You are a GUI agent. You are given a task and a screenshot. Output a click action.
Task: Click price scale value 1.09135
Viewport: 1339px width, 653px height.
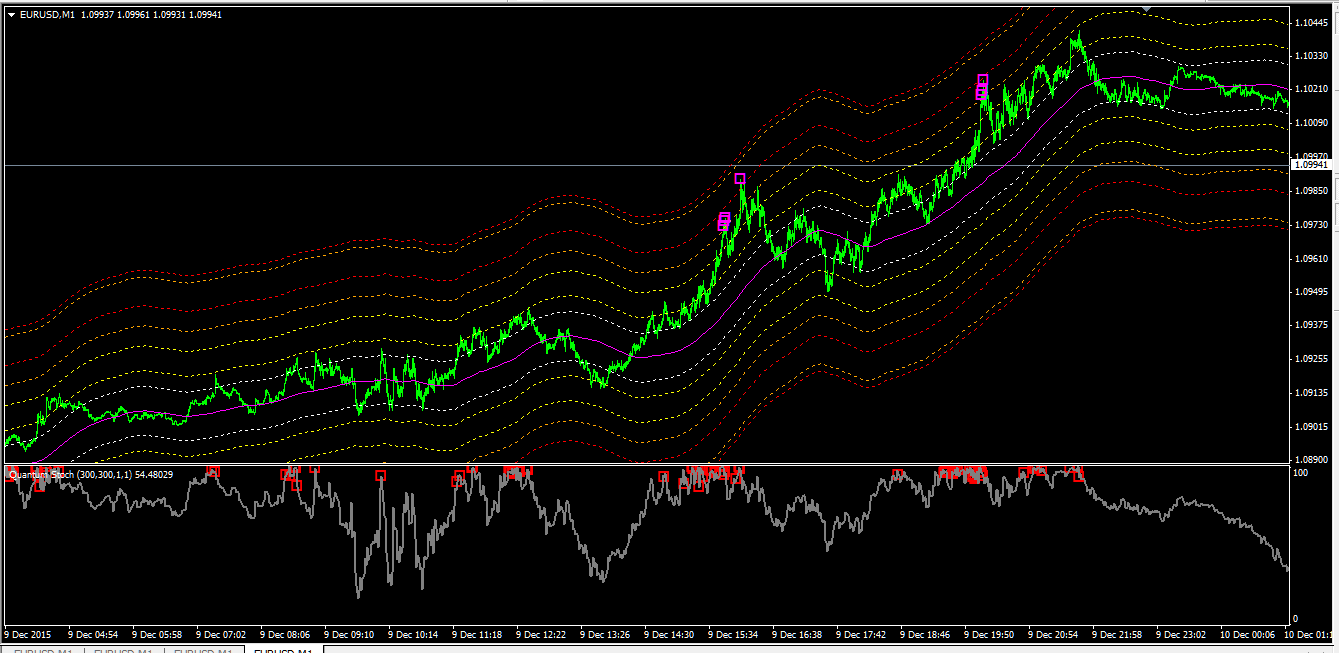coord(1311,392)
